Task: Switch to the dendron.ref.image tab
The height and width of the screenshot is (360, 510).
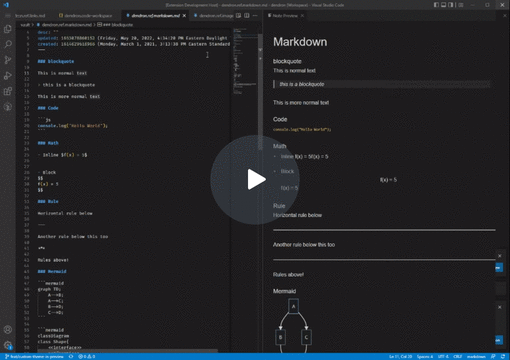Action: coord(213,16)
